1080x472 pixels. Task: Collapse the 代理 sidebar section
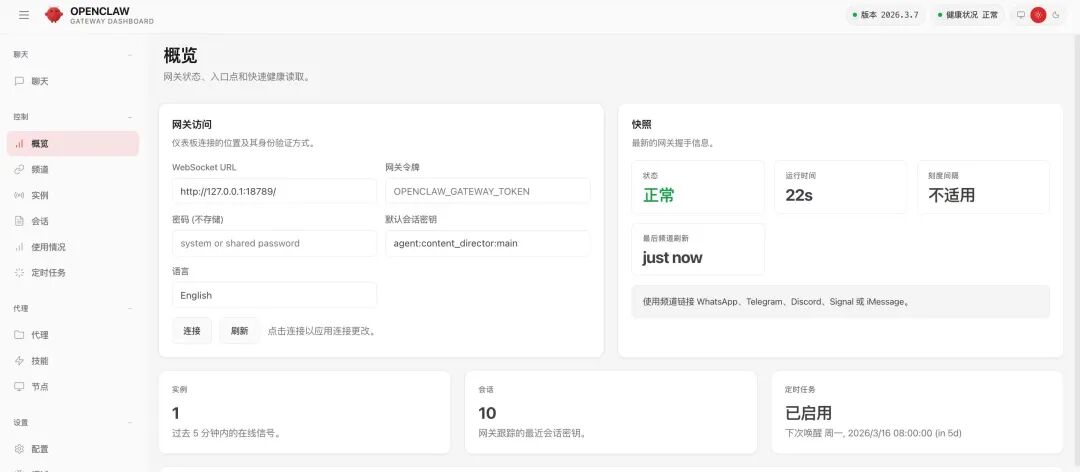tap(130, 309)
